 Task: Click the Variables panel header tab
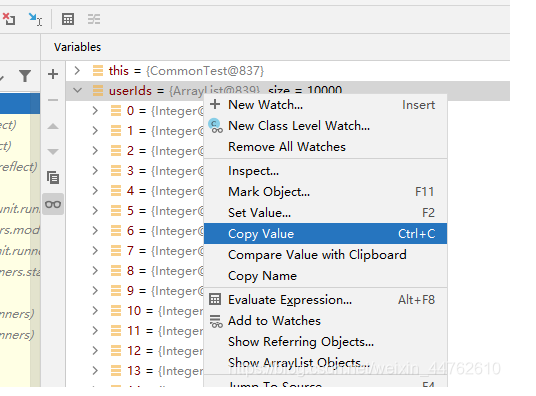(78, 47)
